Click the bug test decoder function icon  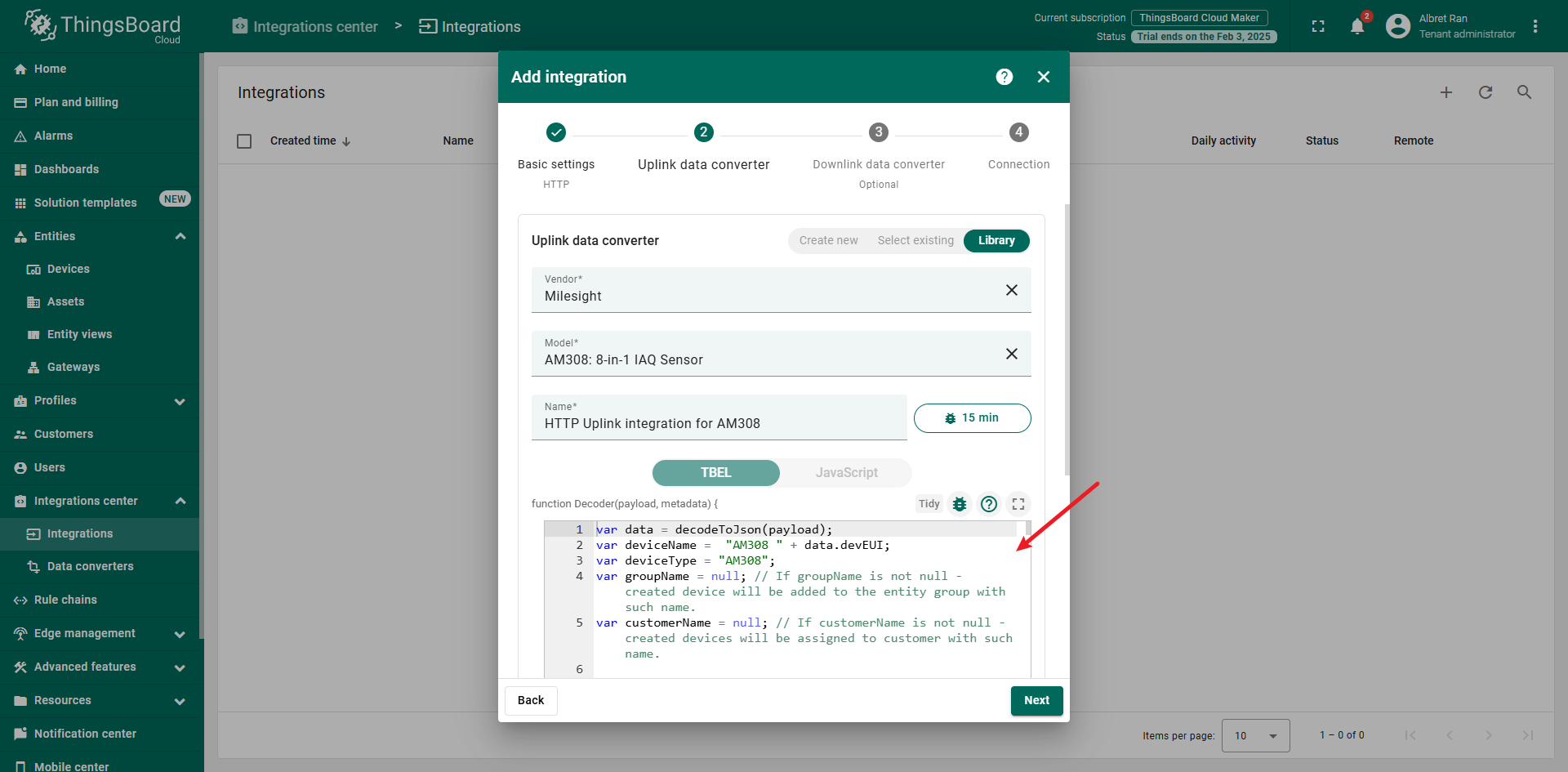pyautogui.click(x=960, y=504)
